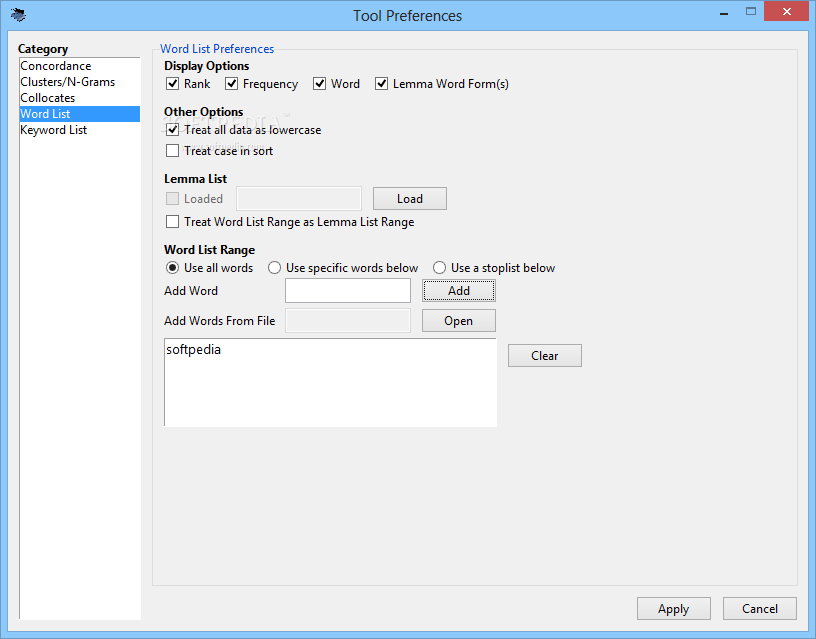Cancel the preferences dialog
The width and height of the screenshot is (816, 639).
(x=760, y=609)
